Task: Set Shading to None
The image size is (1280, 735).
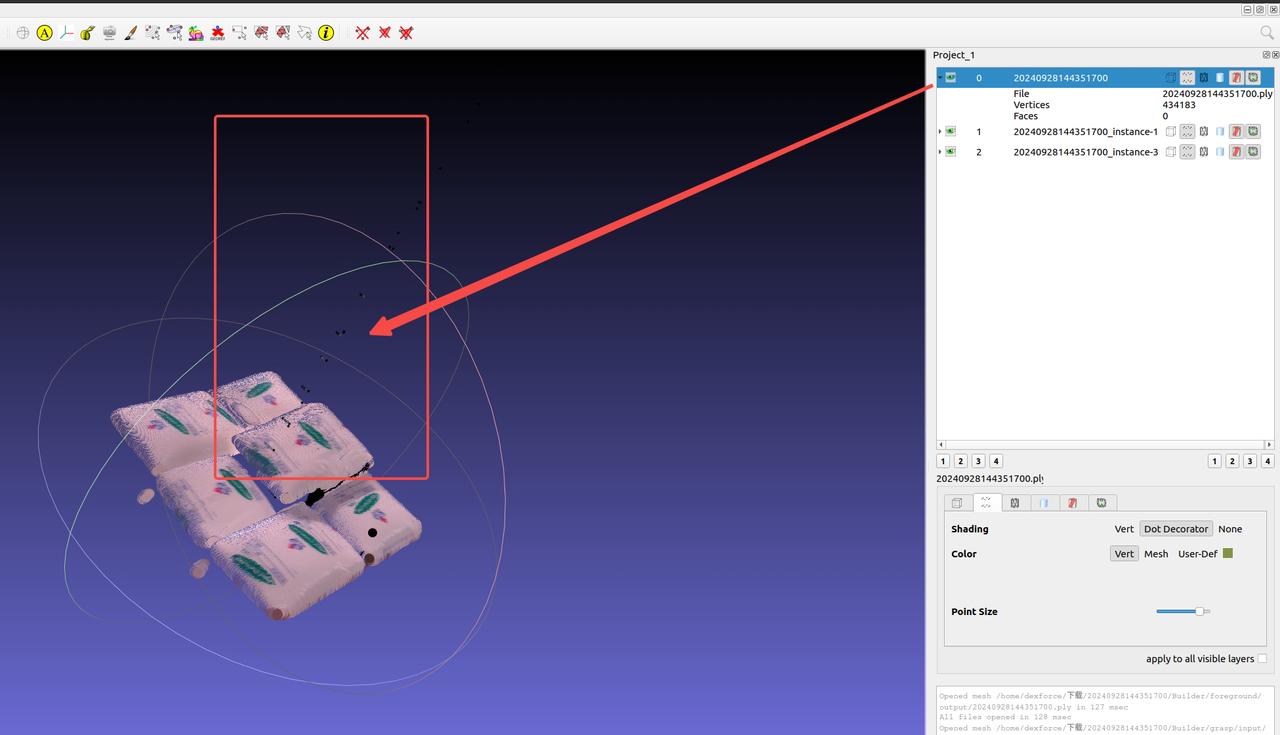Action: (1230, 529)
